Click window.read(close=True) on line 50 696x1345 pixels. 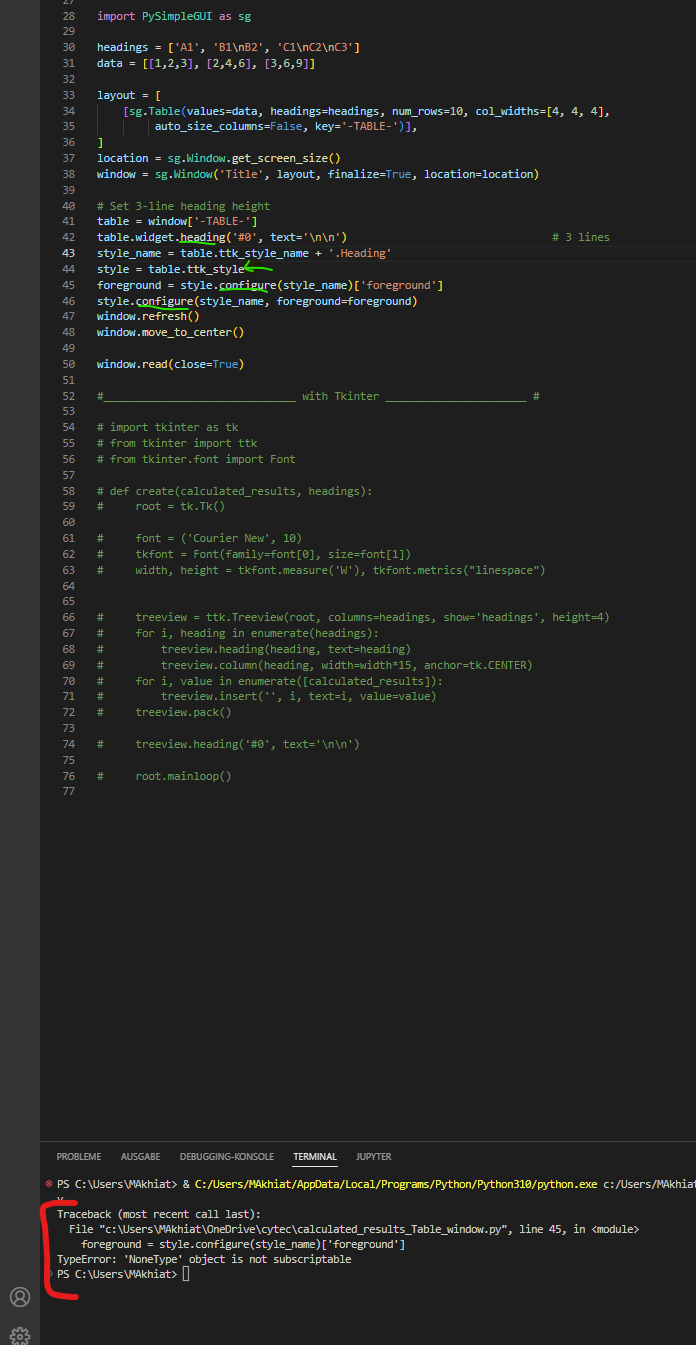point(173,363)
